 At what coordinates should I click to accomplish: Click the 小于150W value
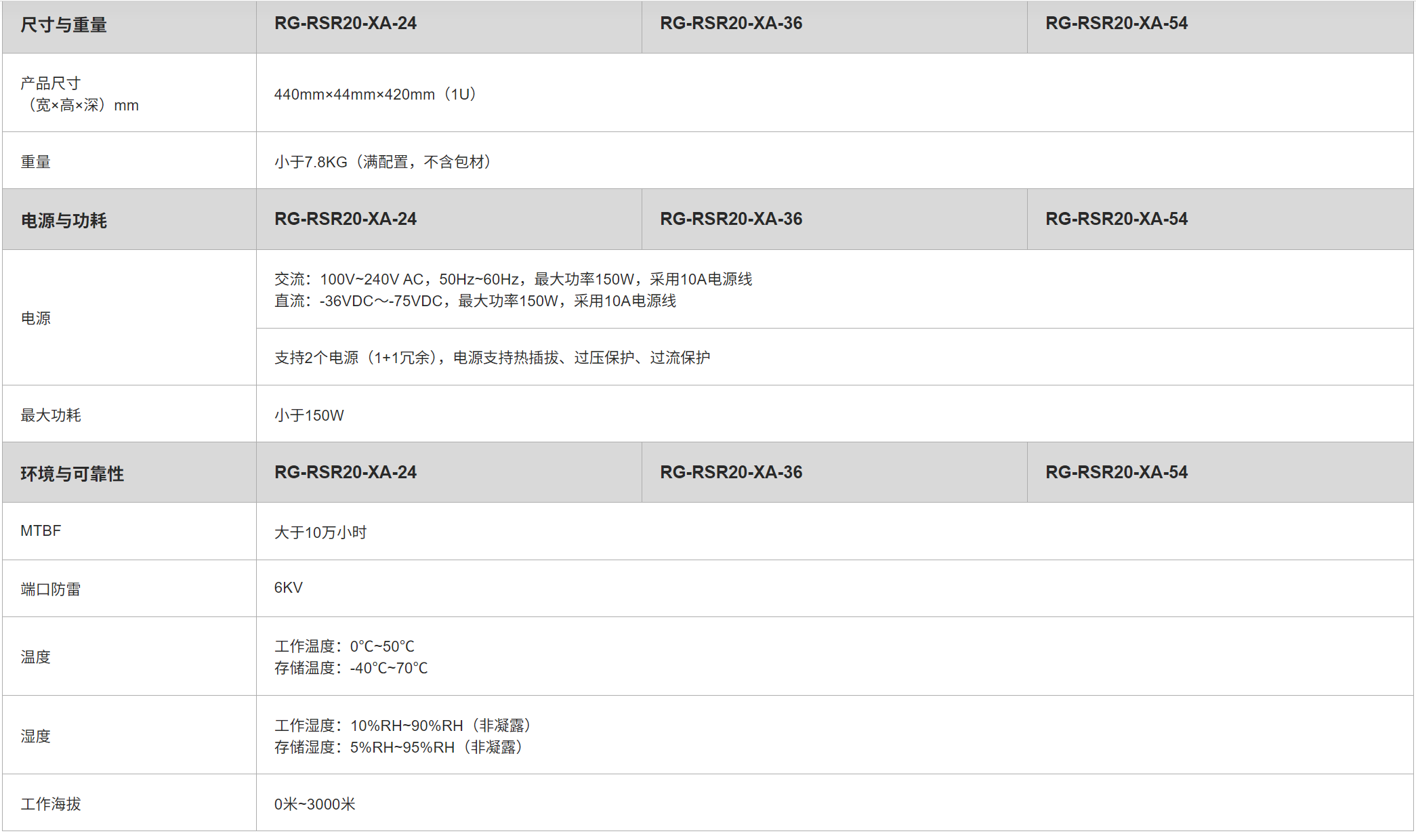pos(309,416)
